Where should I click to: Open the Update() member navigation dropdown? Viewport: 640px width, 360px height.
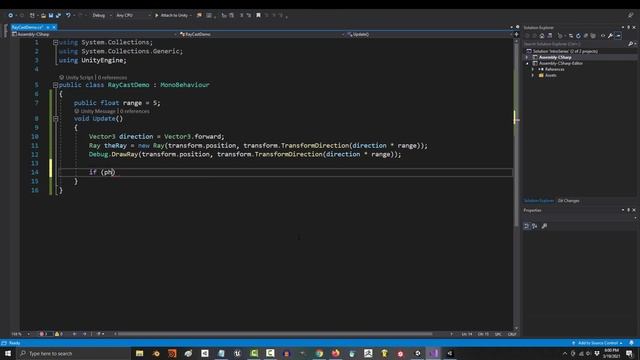pyautogui.click(x=429, y=34)
